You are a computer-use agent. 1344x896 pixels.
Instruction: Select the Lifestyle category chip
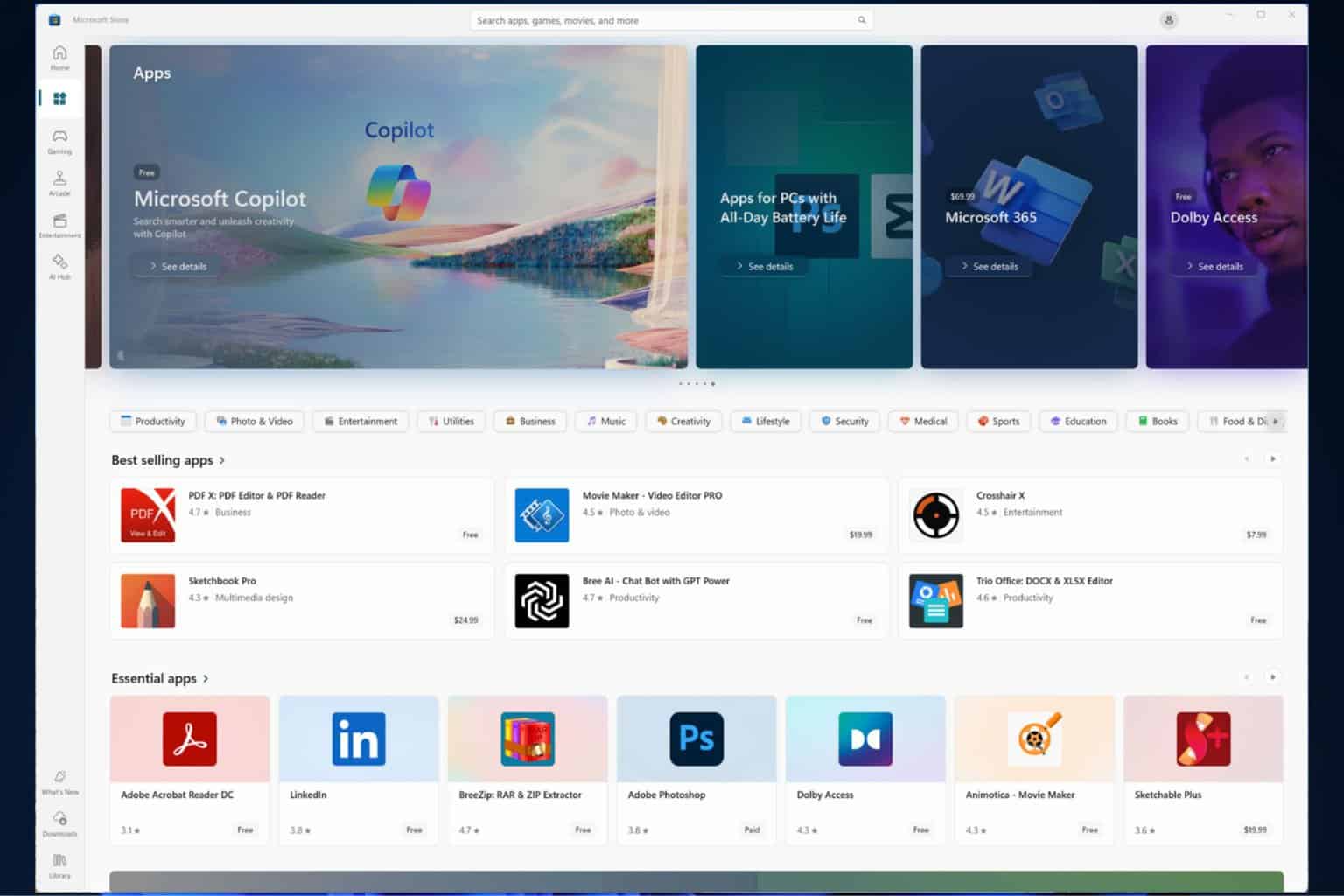coord(766,421)
